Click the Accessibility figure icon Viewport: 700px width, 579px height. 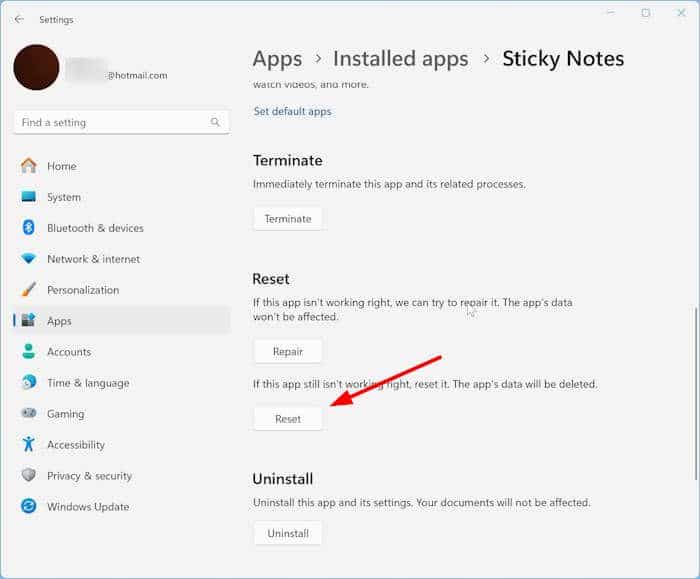29,444
